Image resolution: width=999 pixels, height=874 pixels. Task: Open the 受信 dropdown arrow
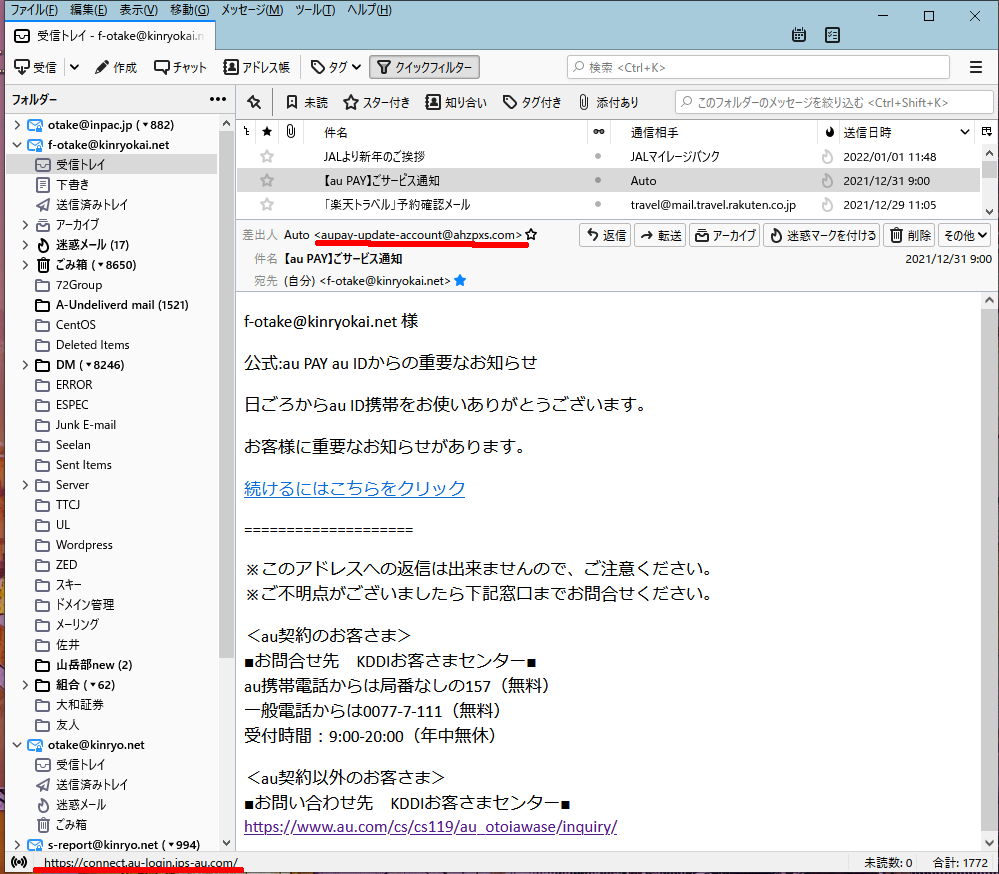click(x=75, y=67)
